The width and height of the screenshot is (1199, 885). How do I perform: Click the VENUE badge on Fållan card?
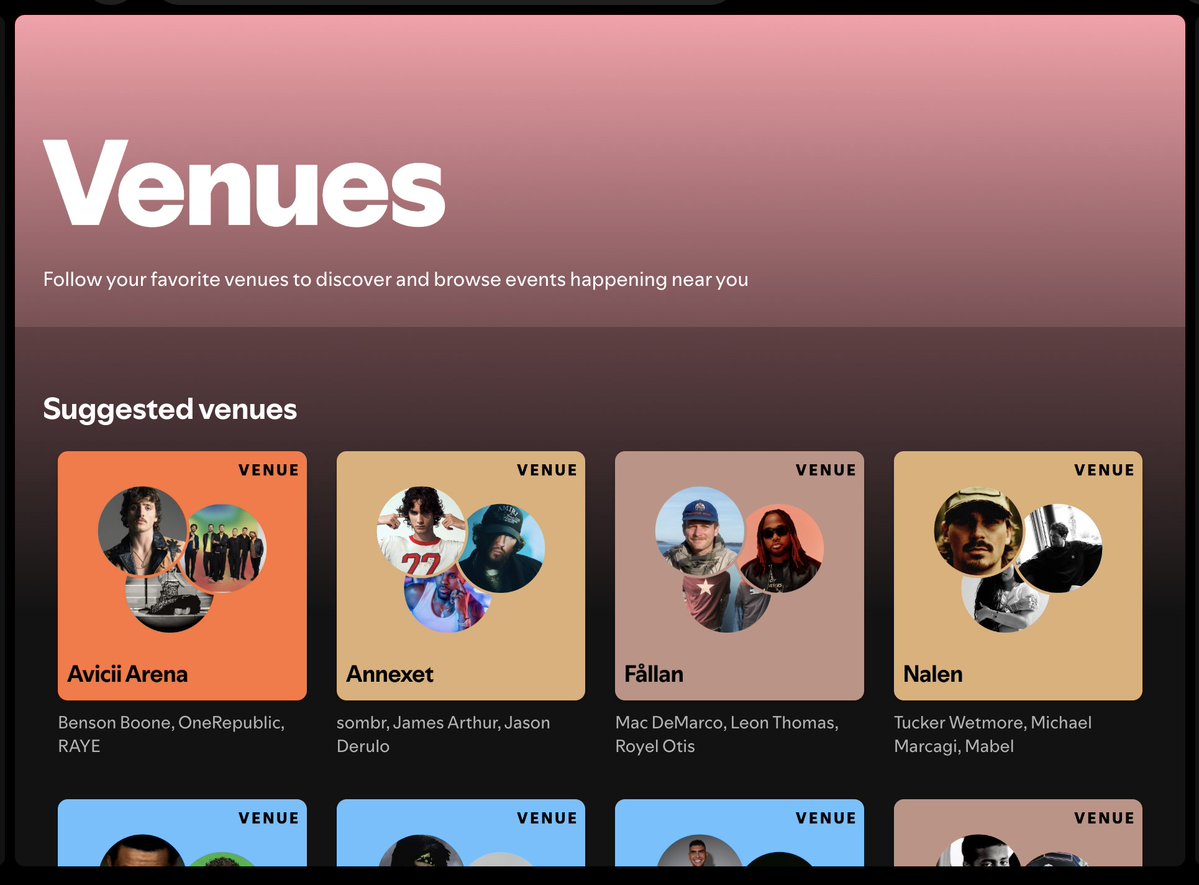(826, 470)
